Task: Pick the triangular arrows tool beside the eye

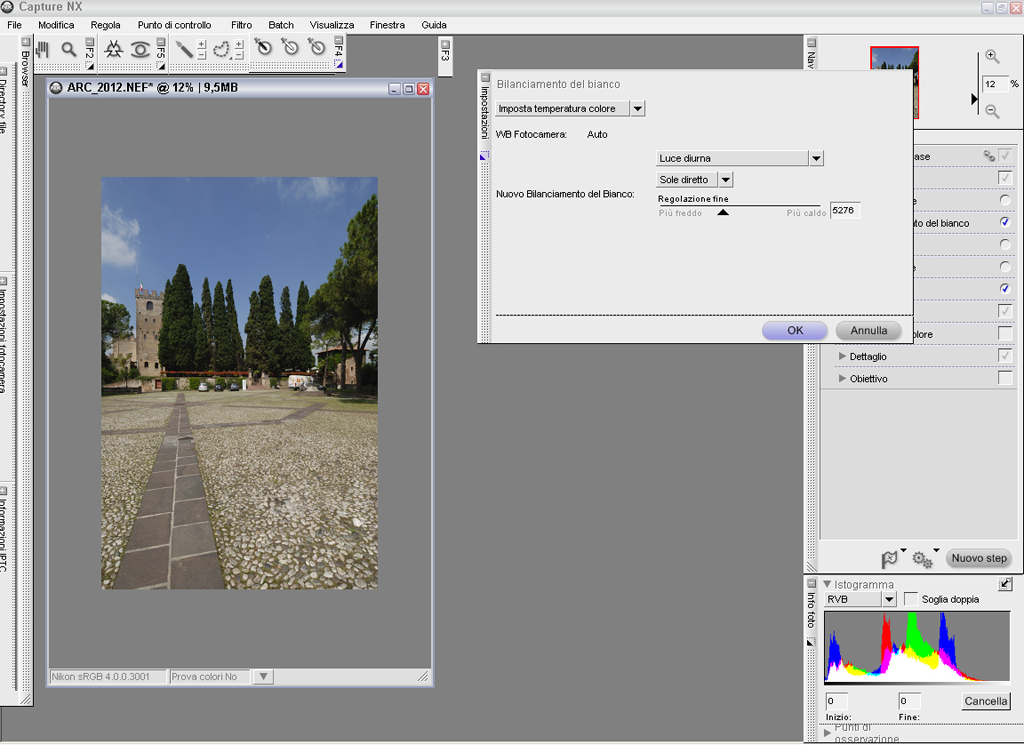Action: [114, 49]
